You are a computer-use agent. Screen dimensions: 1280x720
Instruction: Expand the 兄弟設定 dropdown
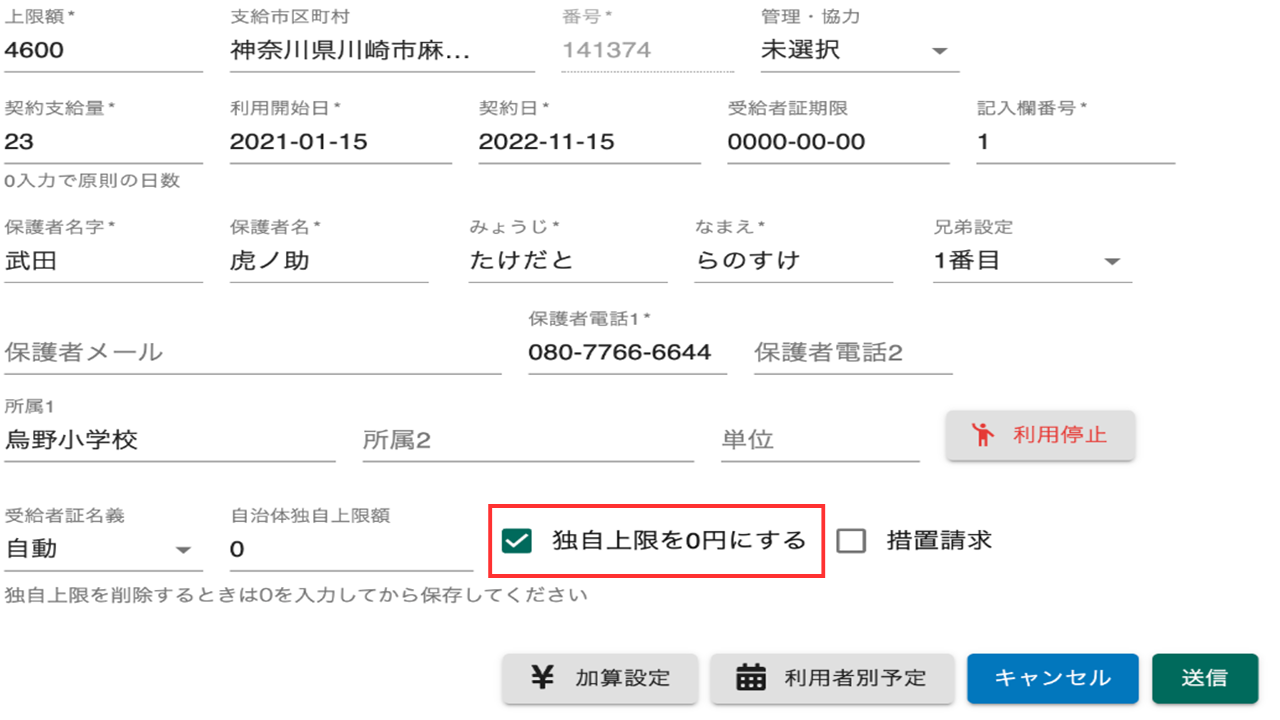tap(1030, 261)
